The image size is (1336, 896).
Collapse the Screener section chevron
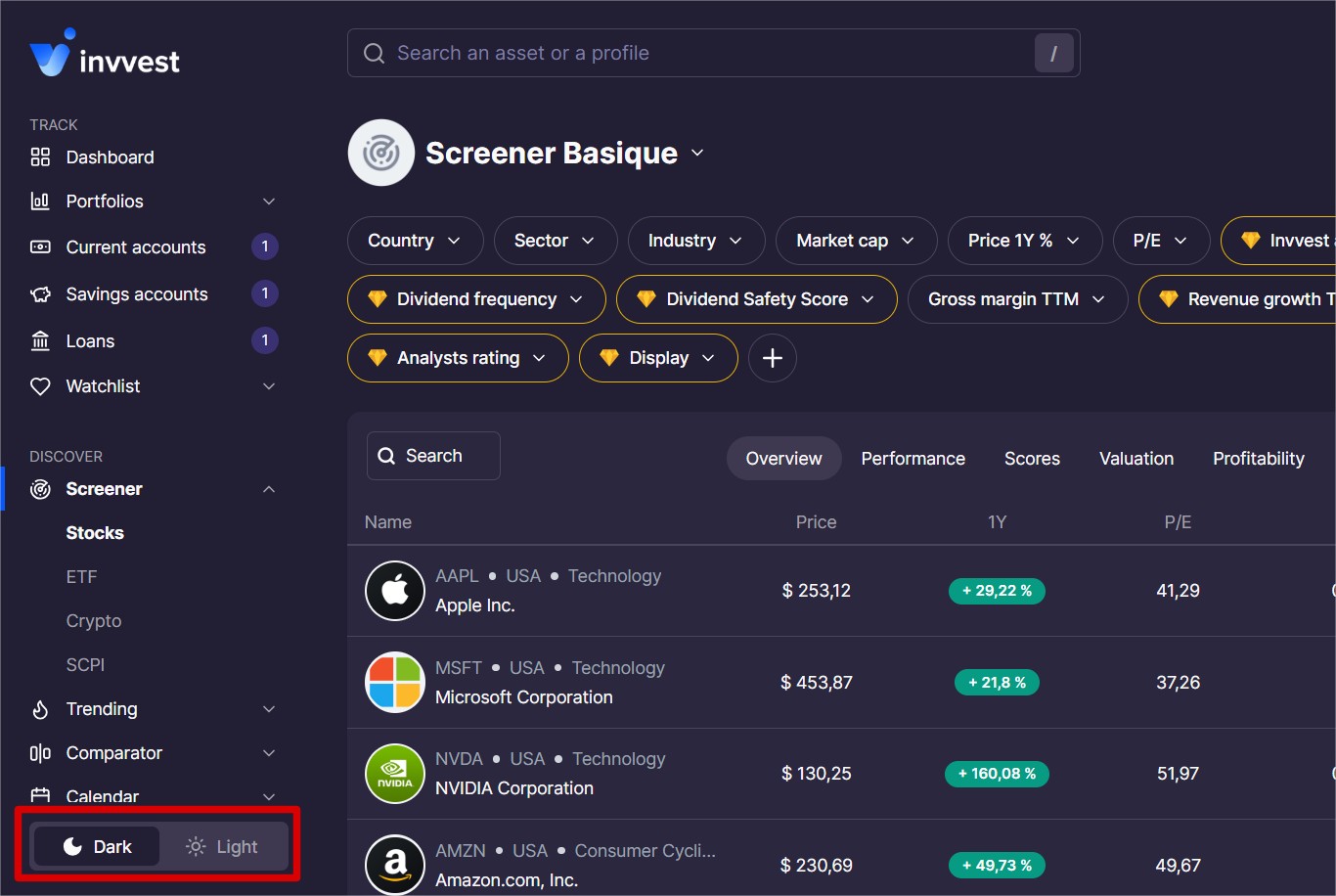click(269, 489)
